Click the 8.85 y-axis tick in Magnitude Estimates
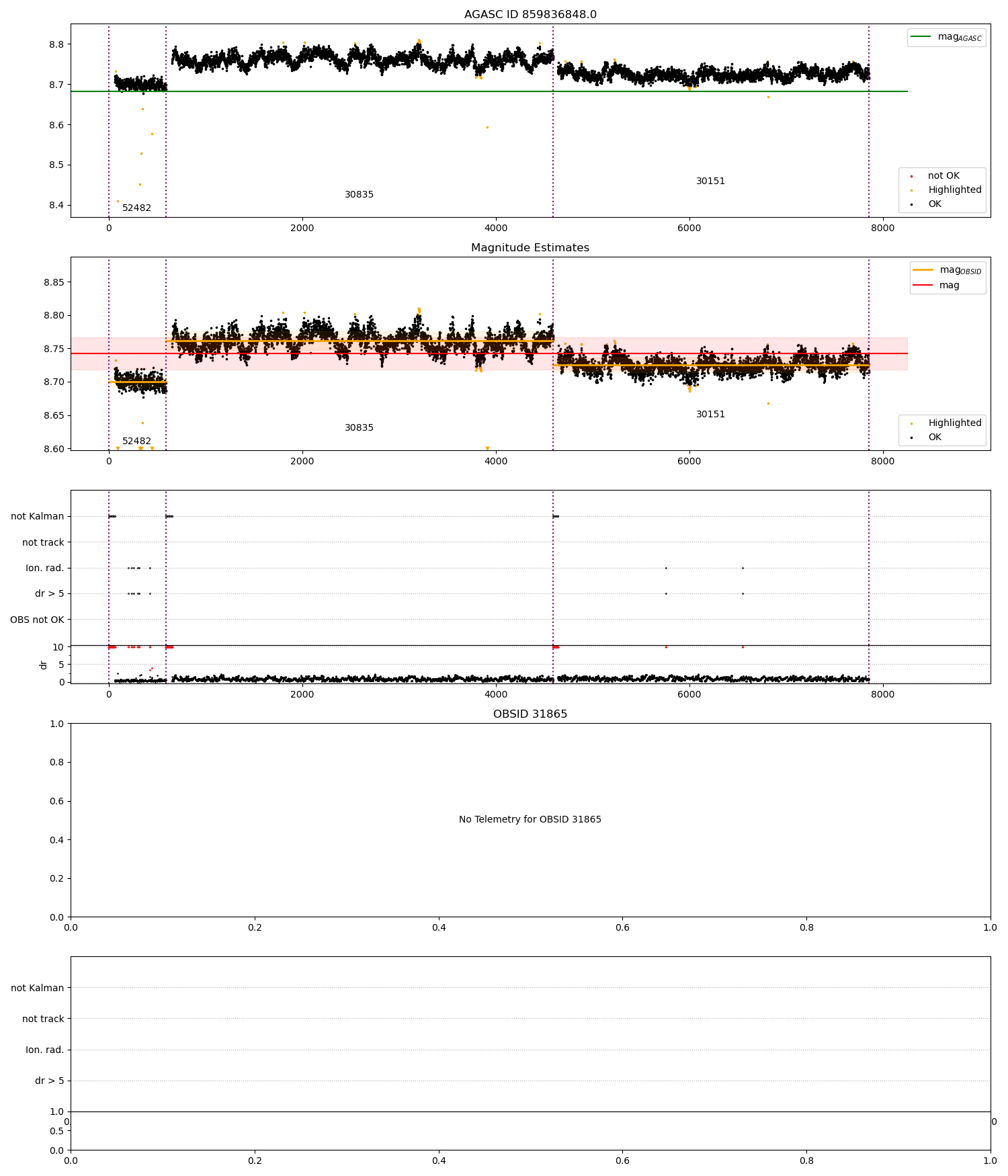 (x=54, y=282)
